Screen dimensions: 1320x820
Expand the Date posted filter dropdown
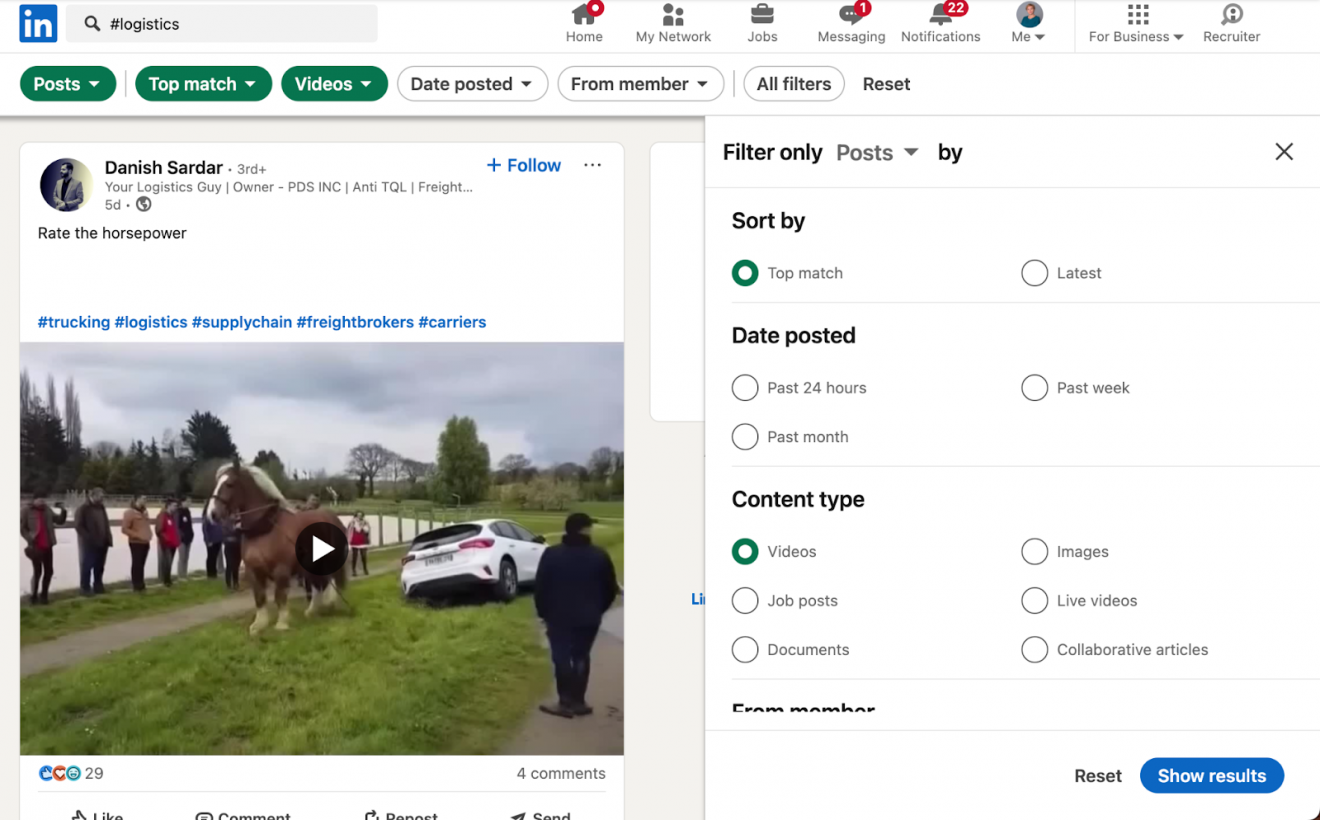pos(472,84)
